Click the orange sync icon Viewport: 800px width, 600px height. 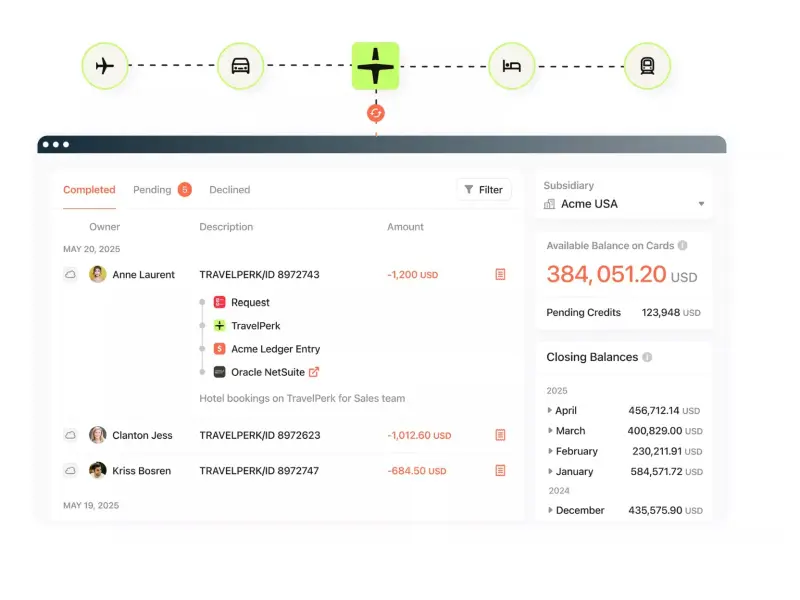[375, 113]
